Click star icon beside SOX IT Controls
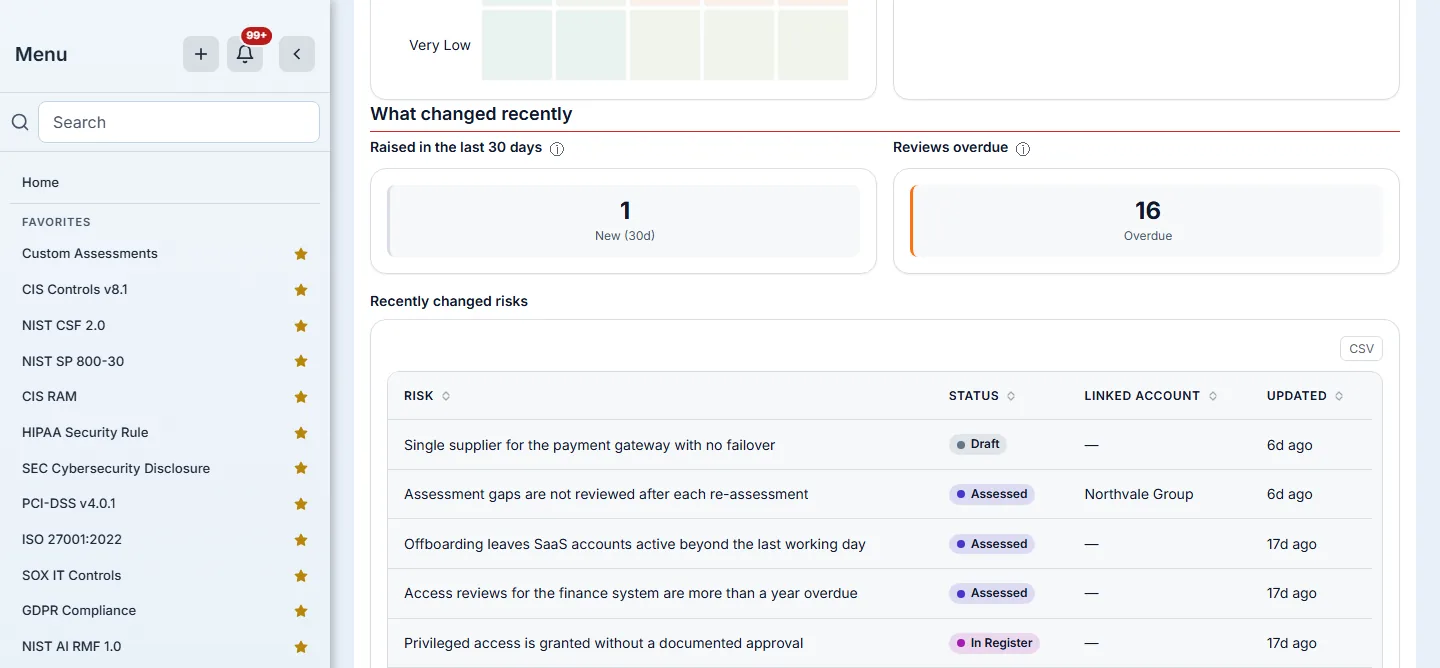 point(301,576)
